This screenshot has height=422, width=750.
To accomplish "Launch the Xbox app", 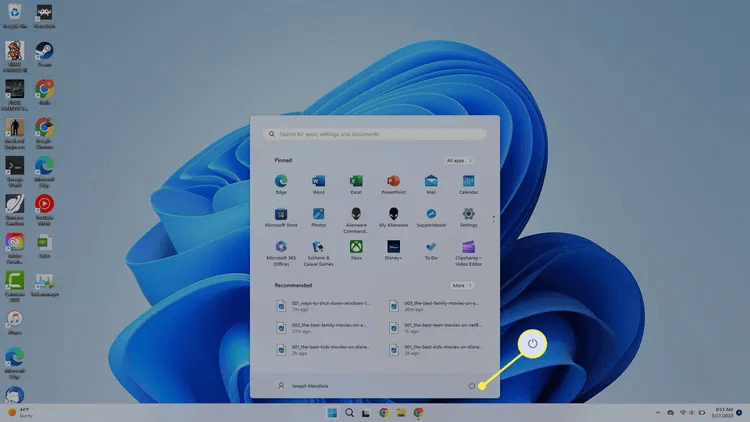I will [356, 250].
